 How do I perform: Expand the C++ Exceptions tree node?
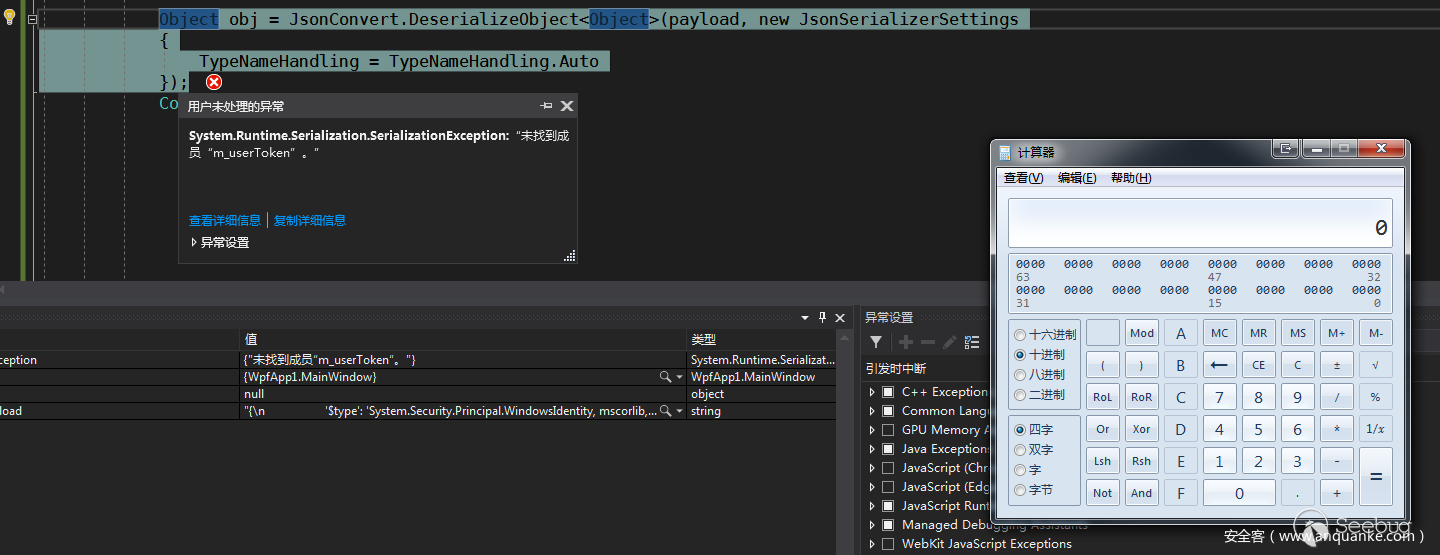click(x=872, y=392)
